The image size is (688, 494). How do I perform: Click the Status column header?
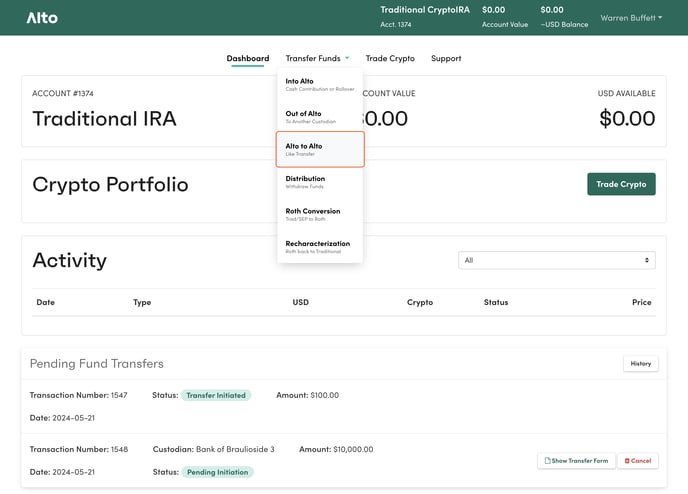(x=496, y=302)
